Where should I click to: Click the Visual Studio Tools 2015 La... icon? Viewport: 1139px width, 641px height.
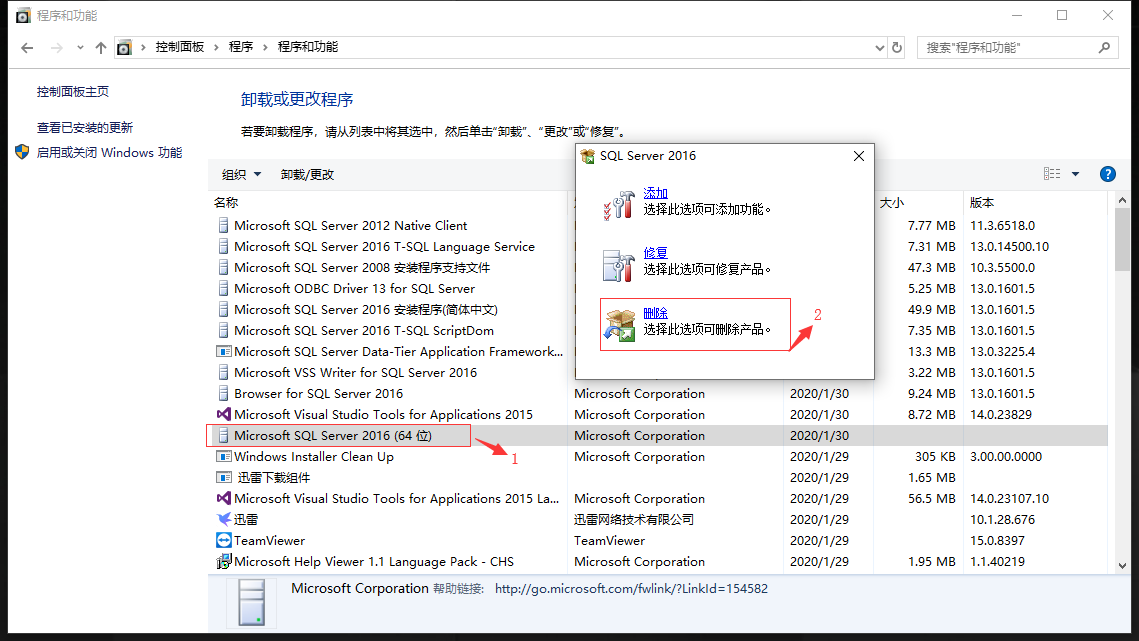(x=224, y=499)
